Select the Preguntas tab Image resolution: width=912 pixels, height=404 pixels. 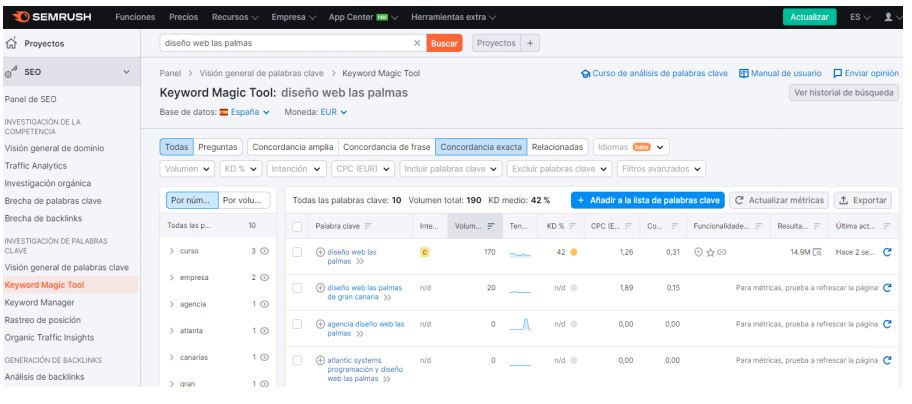[x=218, y=147]
